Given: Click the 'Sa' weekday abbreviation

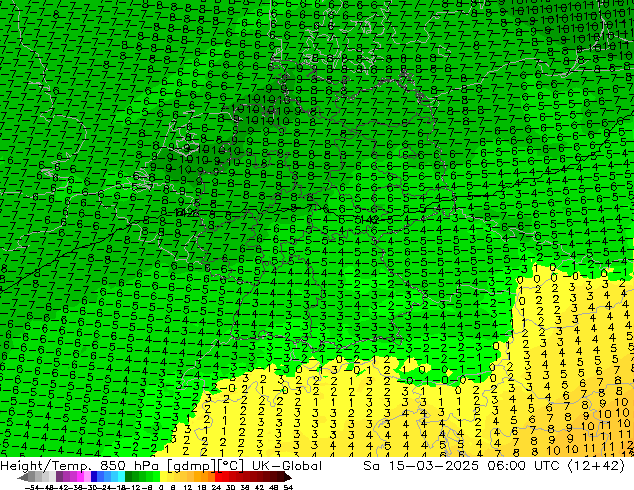Looking at the screenshot, I should (372, 466).
